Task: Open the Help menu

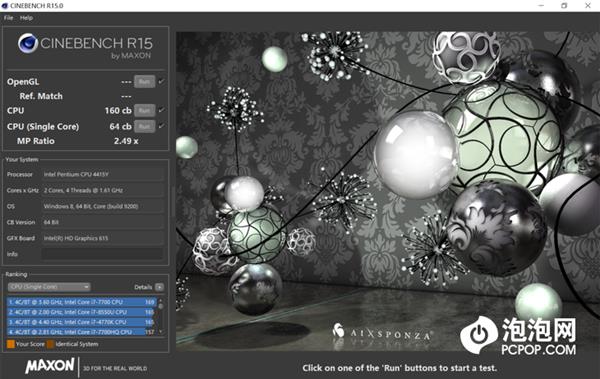Action: pyautogui.click(x=26, y=18)
